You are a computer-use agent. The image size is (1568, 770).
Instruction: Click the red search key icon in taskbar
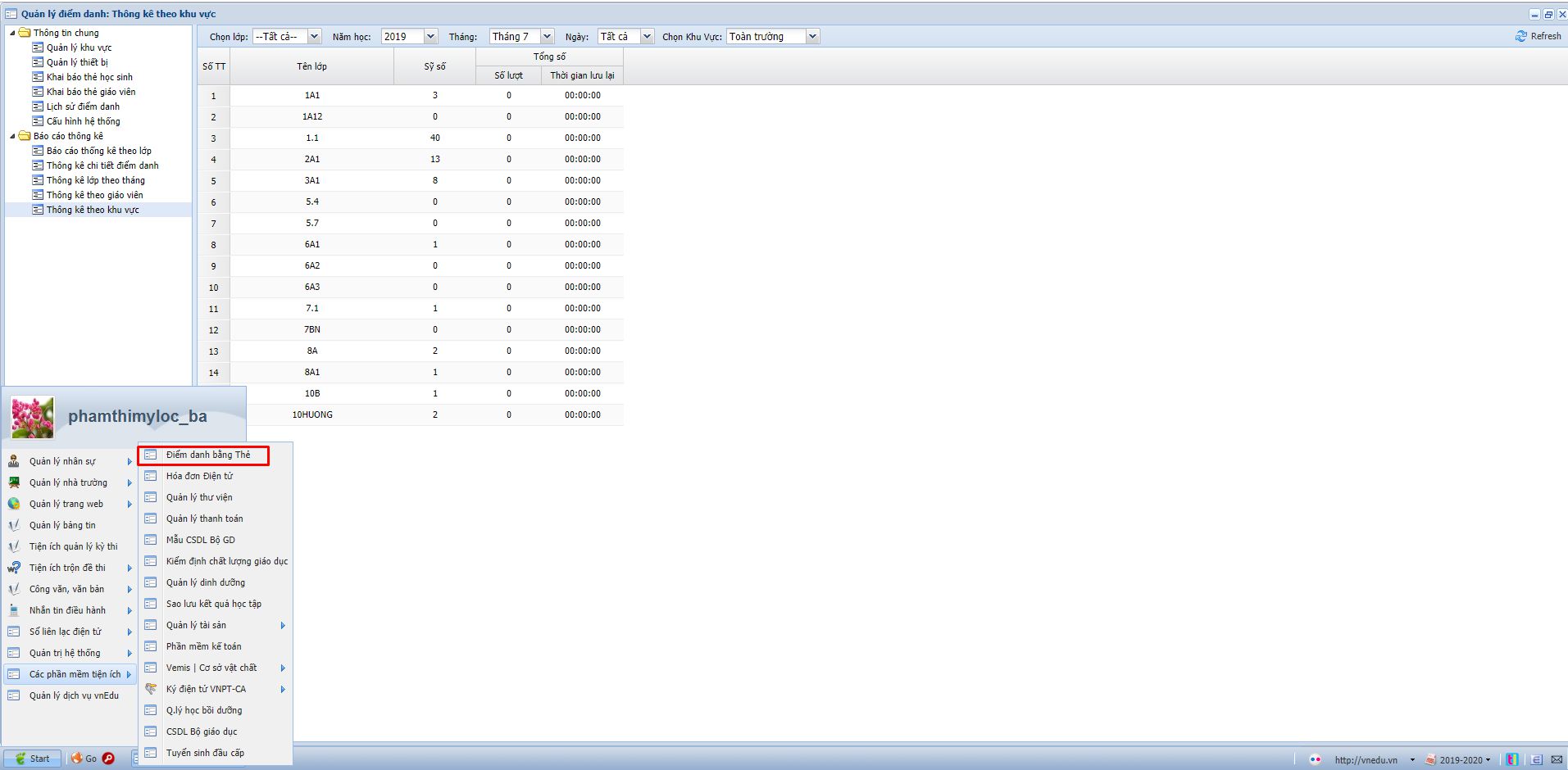(x=108, y=759)
